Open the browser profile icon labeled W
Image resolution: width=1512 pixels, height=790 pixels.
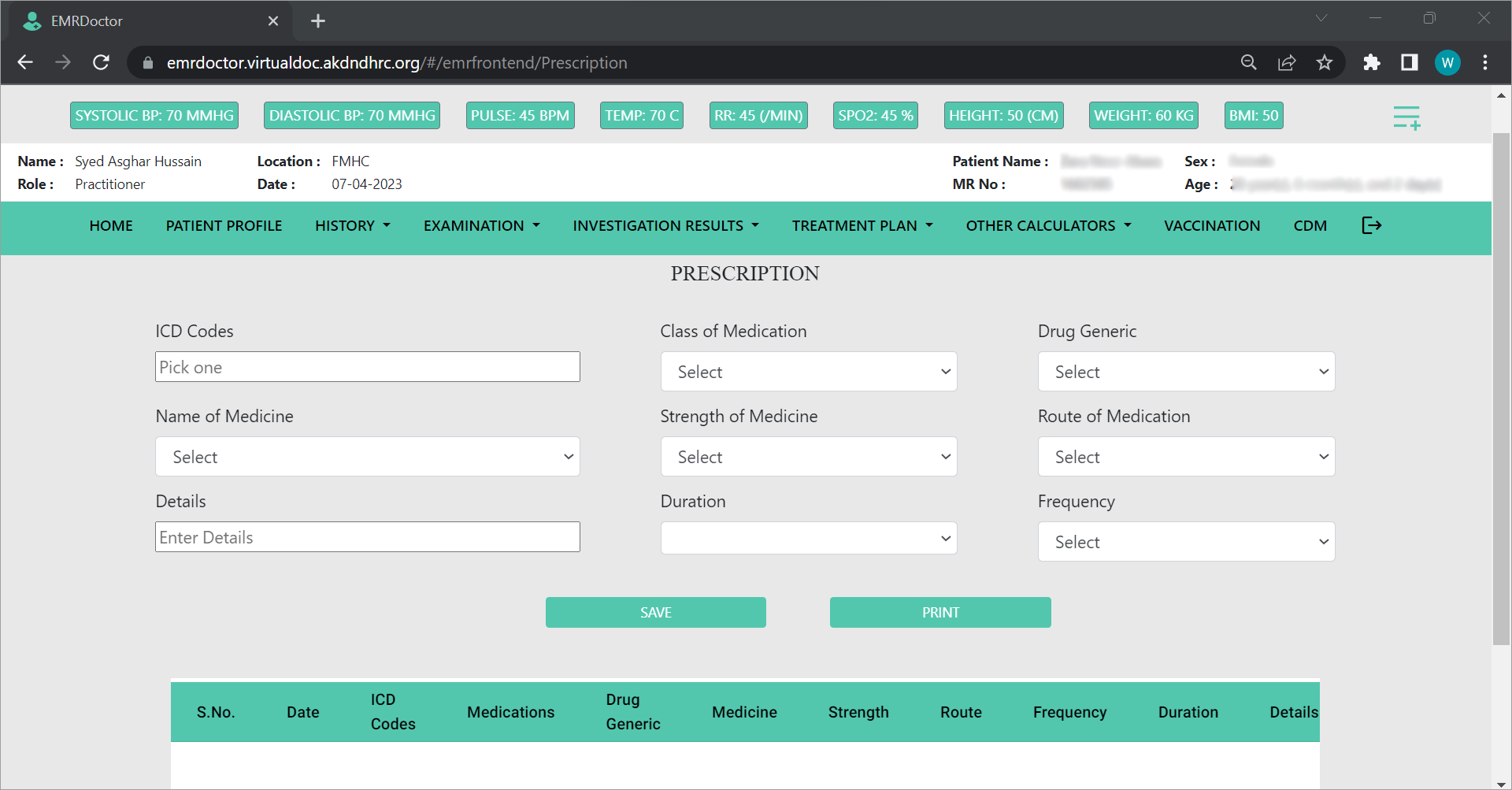[1447, 62]
